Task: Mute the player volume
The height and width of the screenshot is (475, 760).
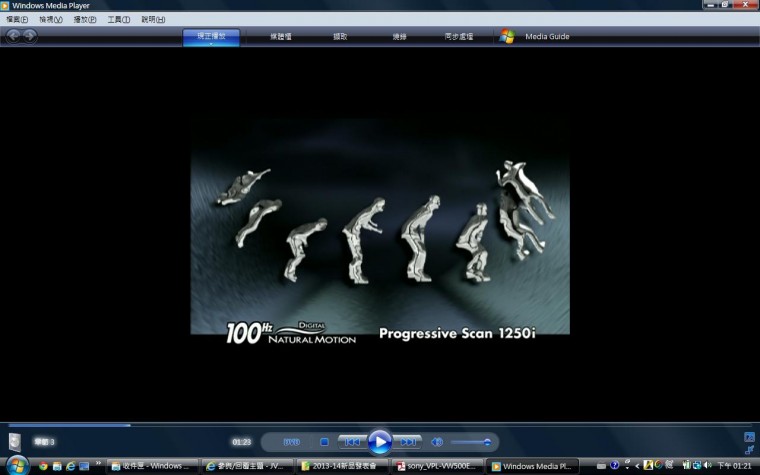Action: (x=437, y=441)
